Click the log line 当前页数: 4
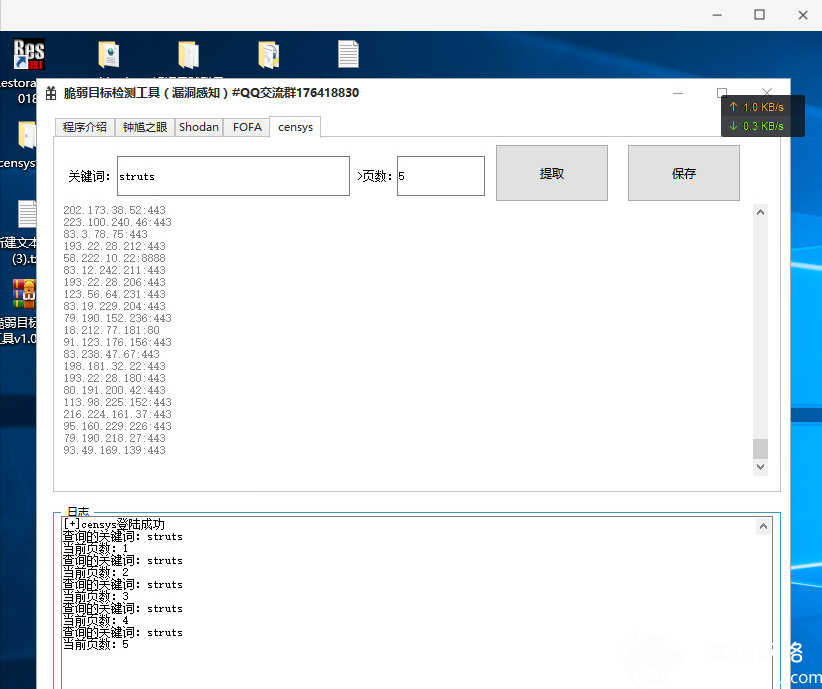The image size is (822, 689). (95, 621)
